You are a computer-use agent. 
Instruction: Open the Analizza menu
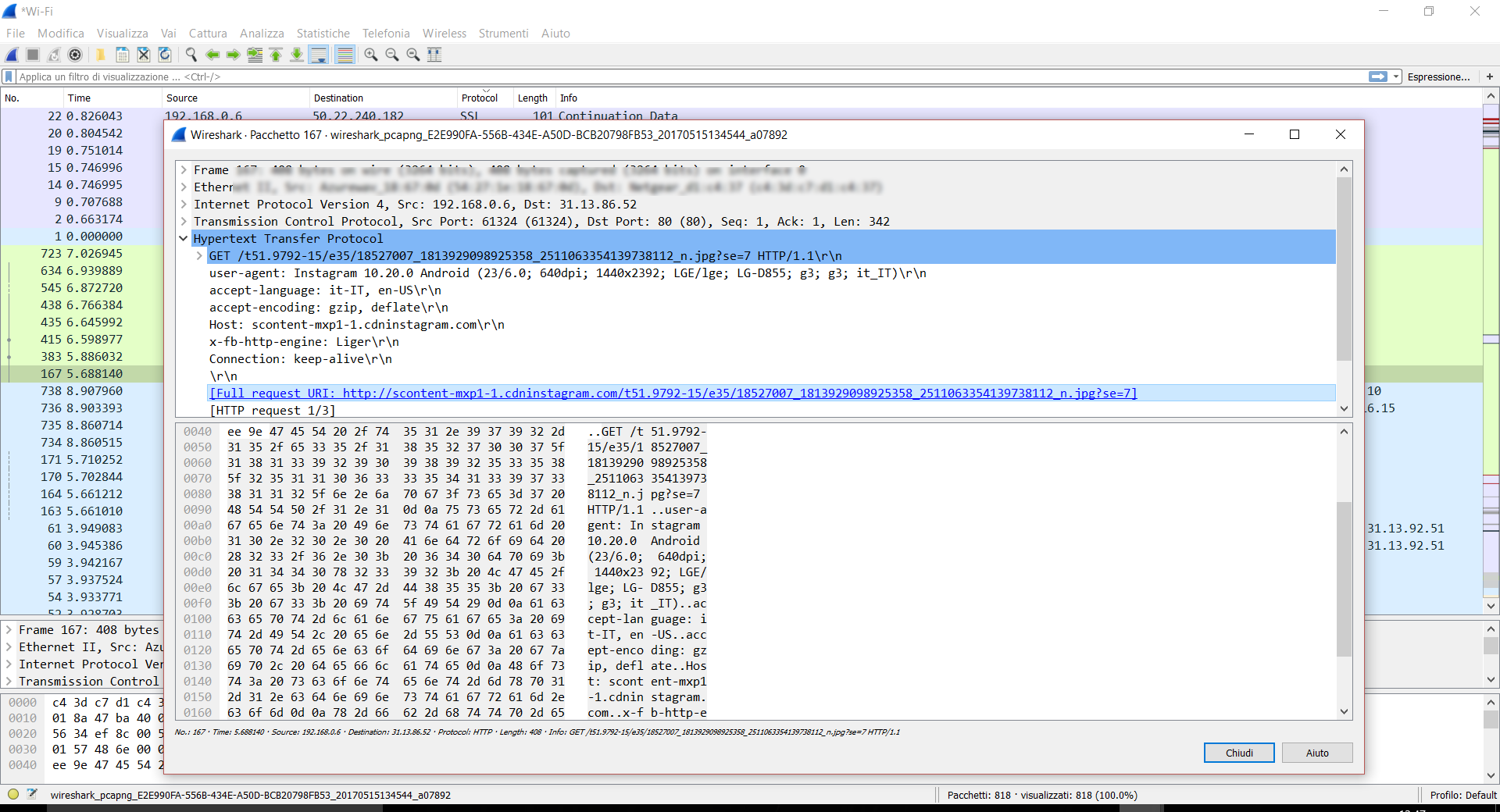(262, 34)
